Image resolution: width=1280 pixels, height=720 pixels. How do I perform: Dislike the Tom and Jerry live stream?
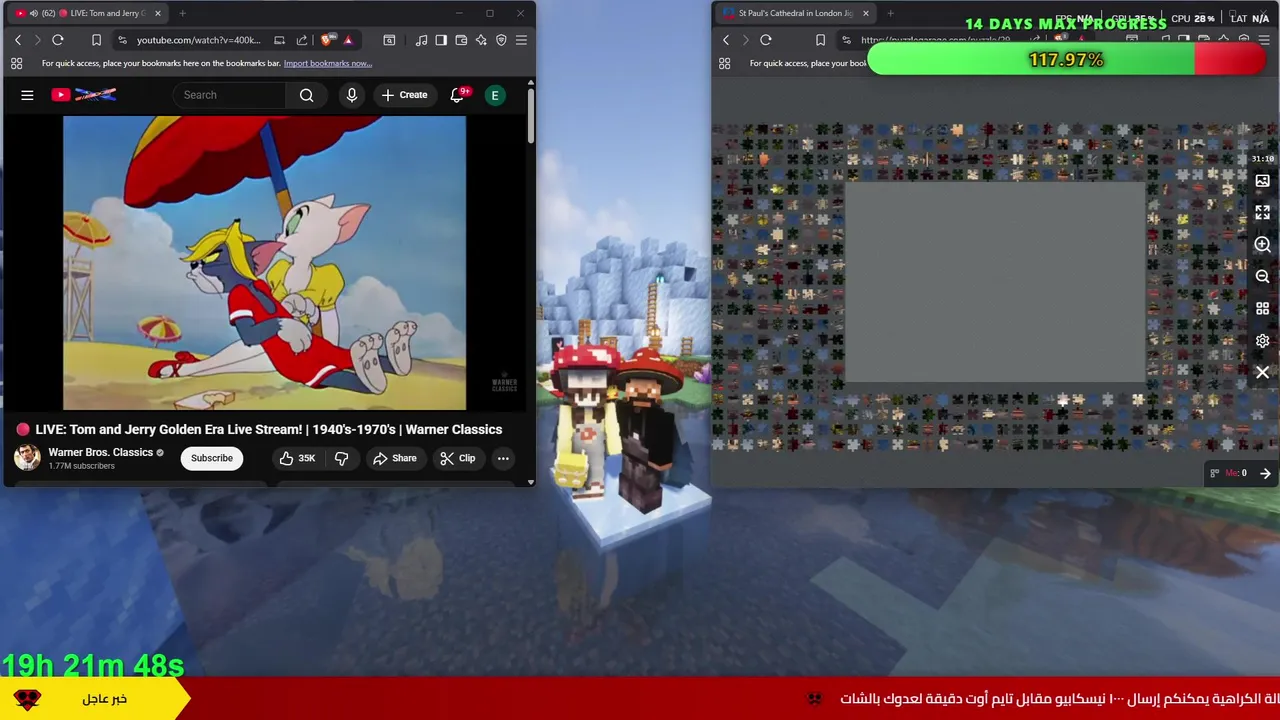342,458
